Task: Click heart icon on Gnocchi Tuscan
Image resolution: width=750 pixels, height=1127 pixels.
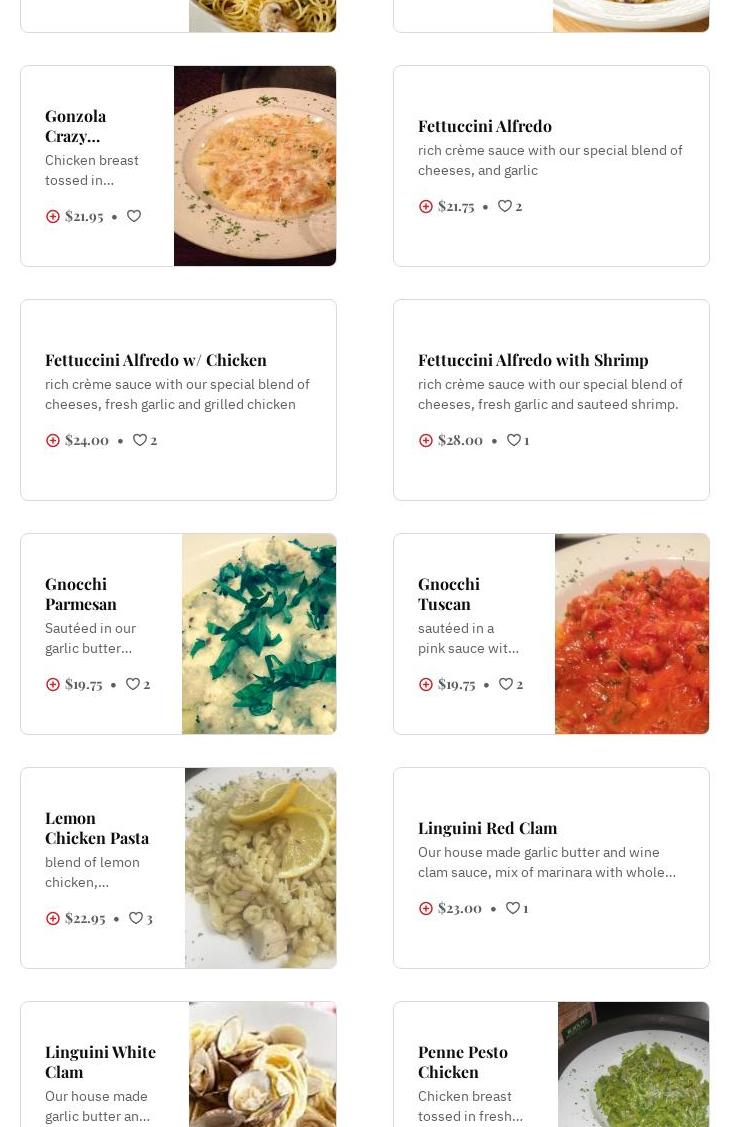Action: coord(506,684)
